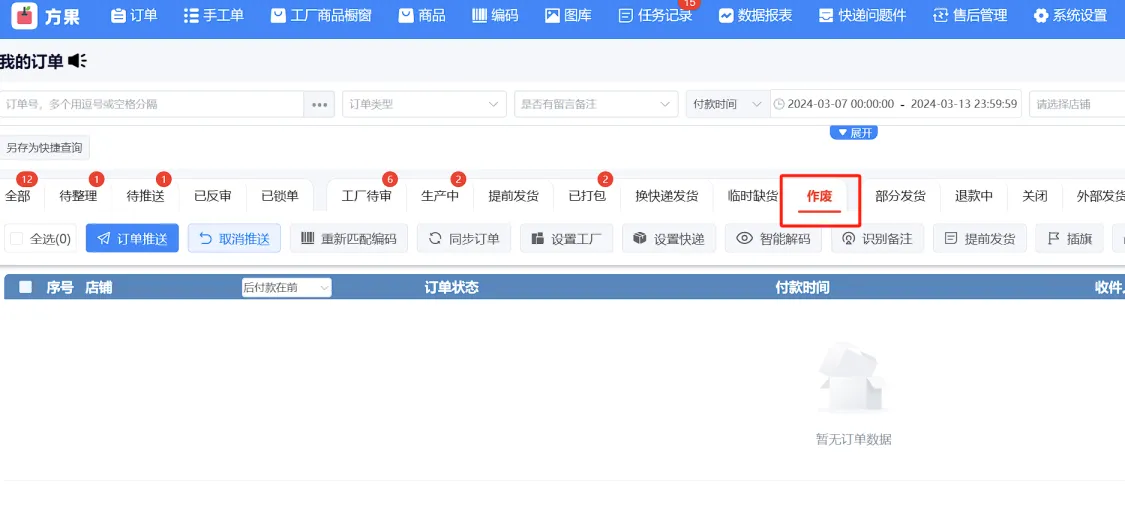Click the 智能解码 eye button
The width and height of the screenshot is (1125, 524).
(773, 238)
